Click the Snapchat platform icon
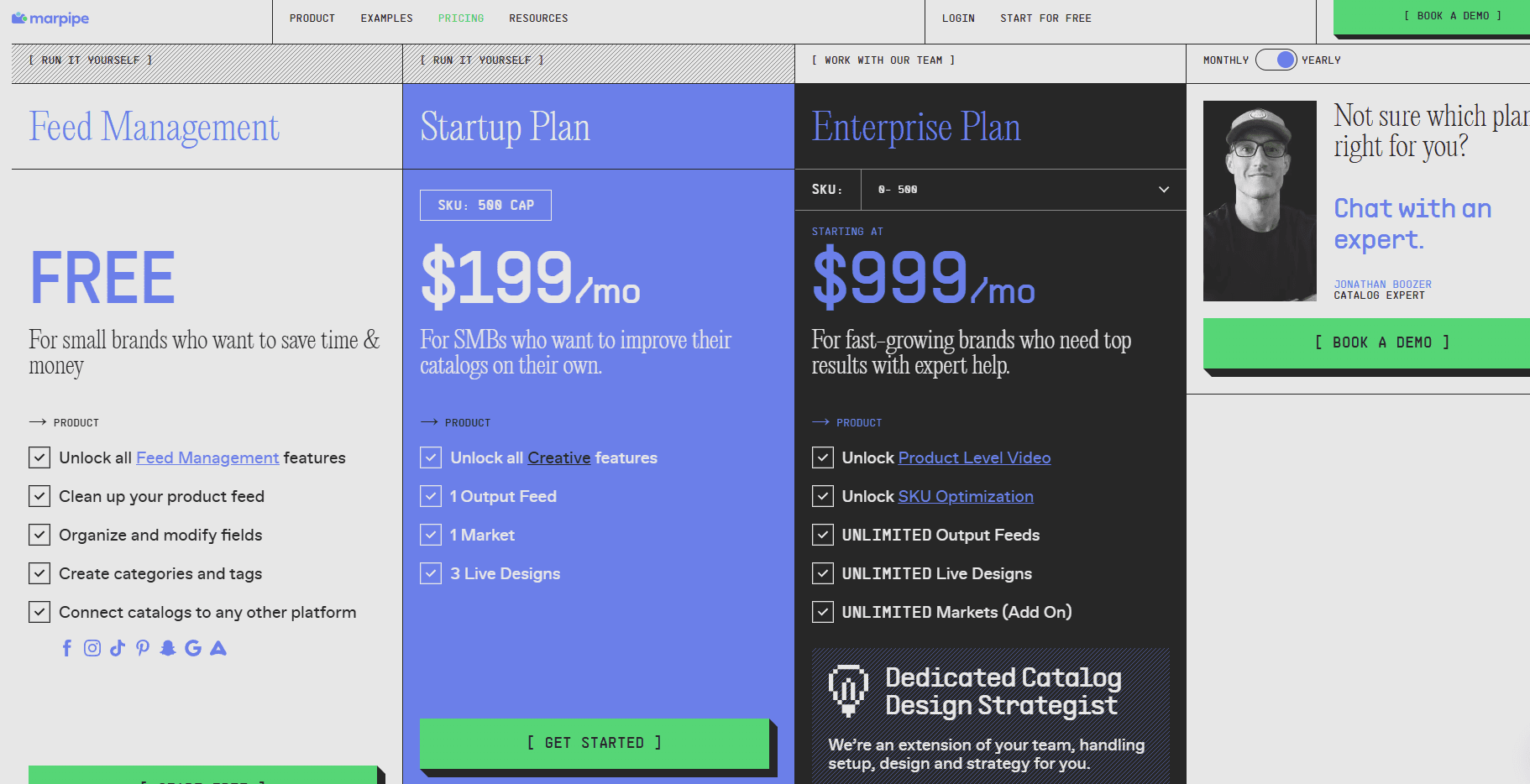 [x=167, y=647]
